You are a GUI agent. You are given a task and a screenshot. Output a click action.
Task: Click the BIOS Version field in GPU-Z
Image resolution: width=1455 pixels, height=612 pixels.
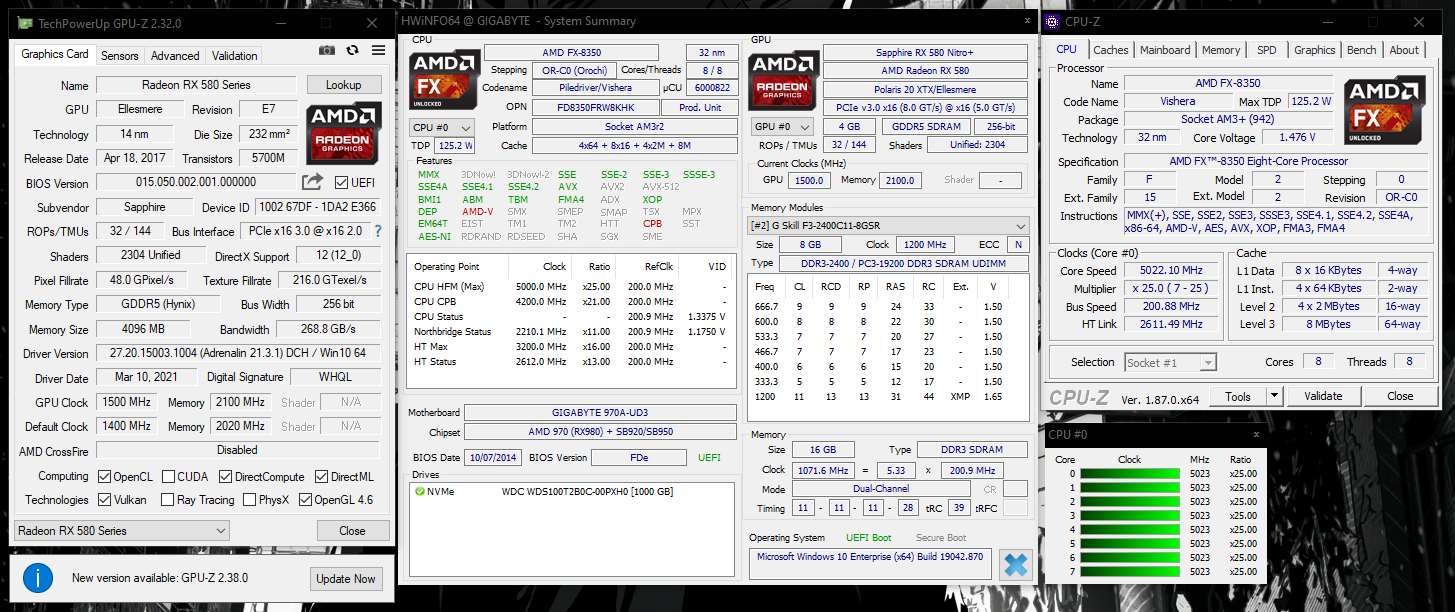pos(196,182)
